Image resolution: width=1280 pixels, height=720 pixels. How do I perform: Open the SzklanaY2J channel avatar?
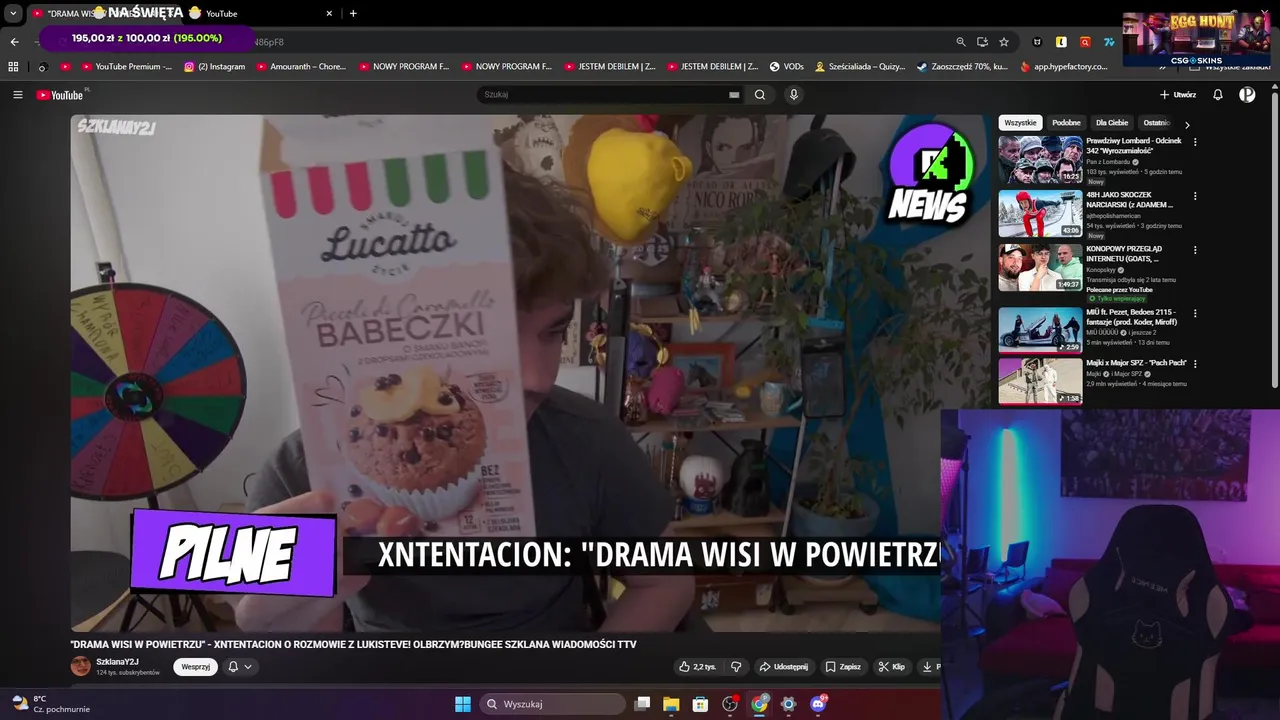pyautogui.click(x=80, y=666)
